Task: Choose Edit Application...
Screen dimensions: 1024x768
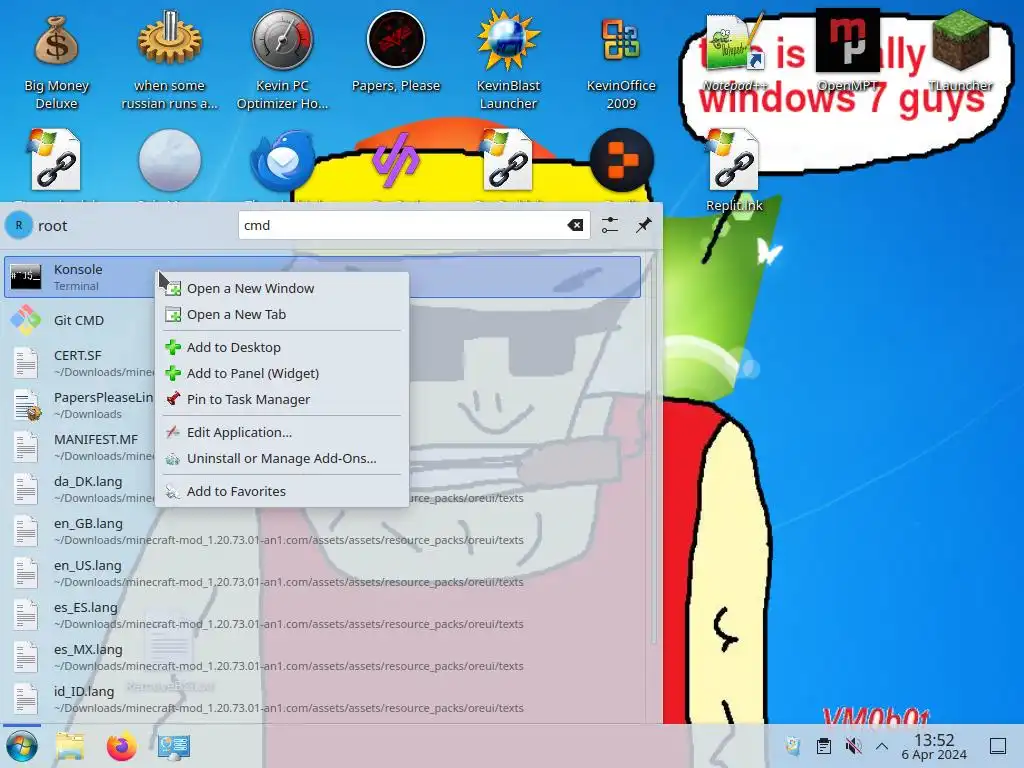Action: [x=282, y=432]
